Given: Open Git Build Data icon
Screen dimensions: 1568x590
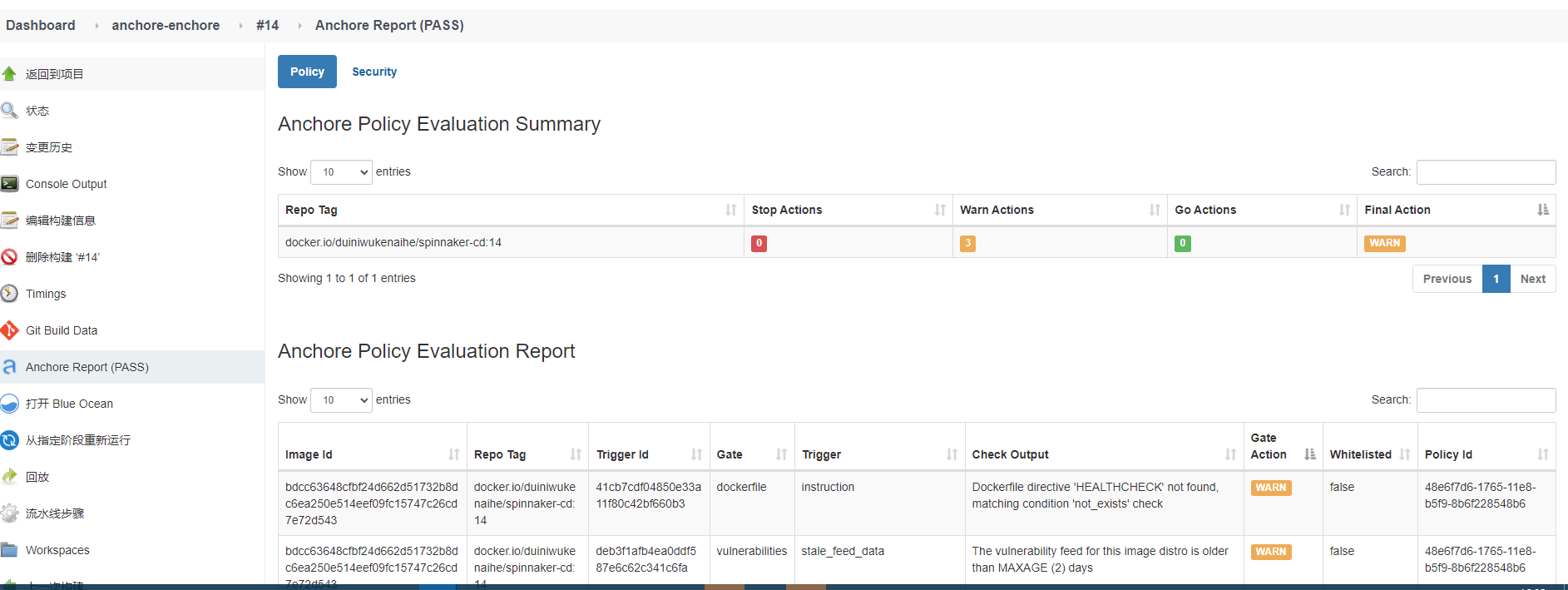Looking at the screenshot, I should click(10, 330).
